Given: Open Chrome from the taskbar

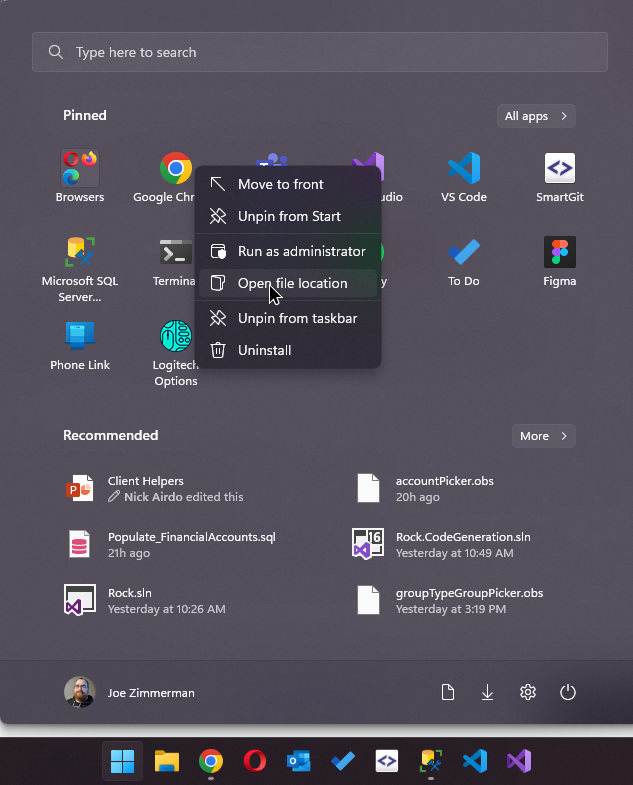Looking at the screenshot, I should point(211,761).
